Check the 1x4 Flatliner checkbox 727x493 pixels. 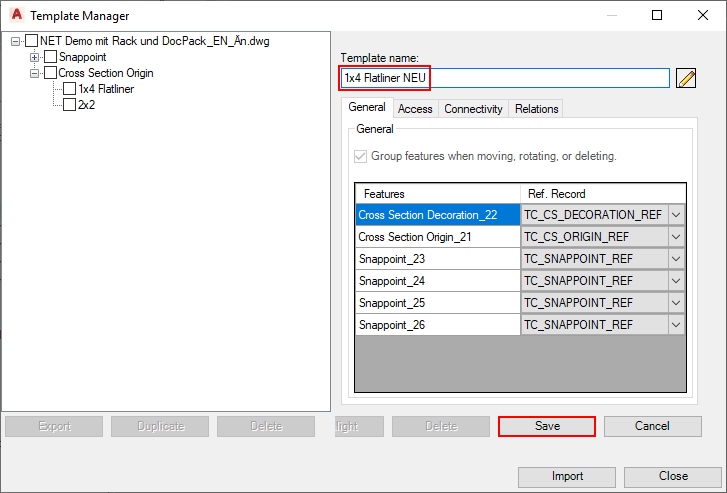pos(69,89)
